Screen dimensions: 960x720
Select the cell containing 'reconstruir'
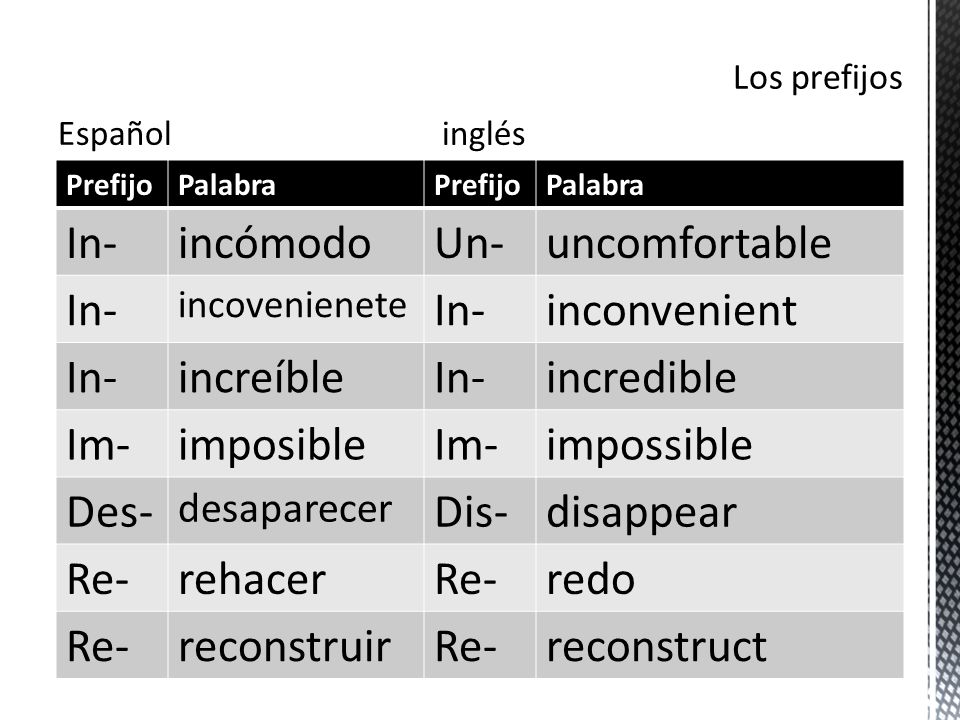[296, 645]
